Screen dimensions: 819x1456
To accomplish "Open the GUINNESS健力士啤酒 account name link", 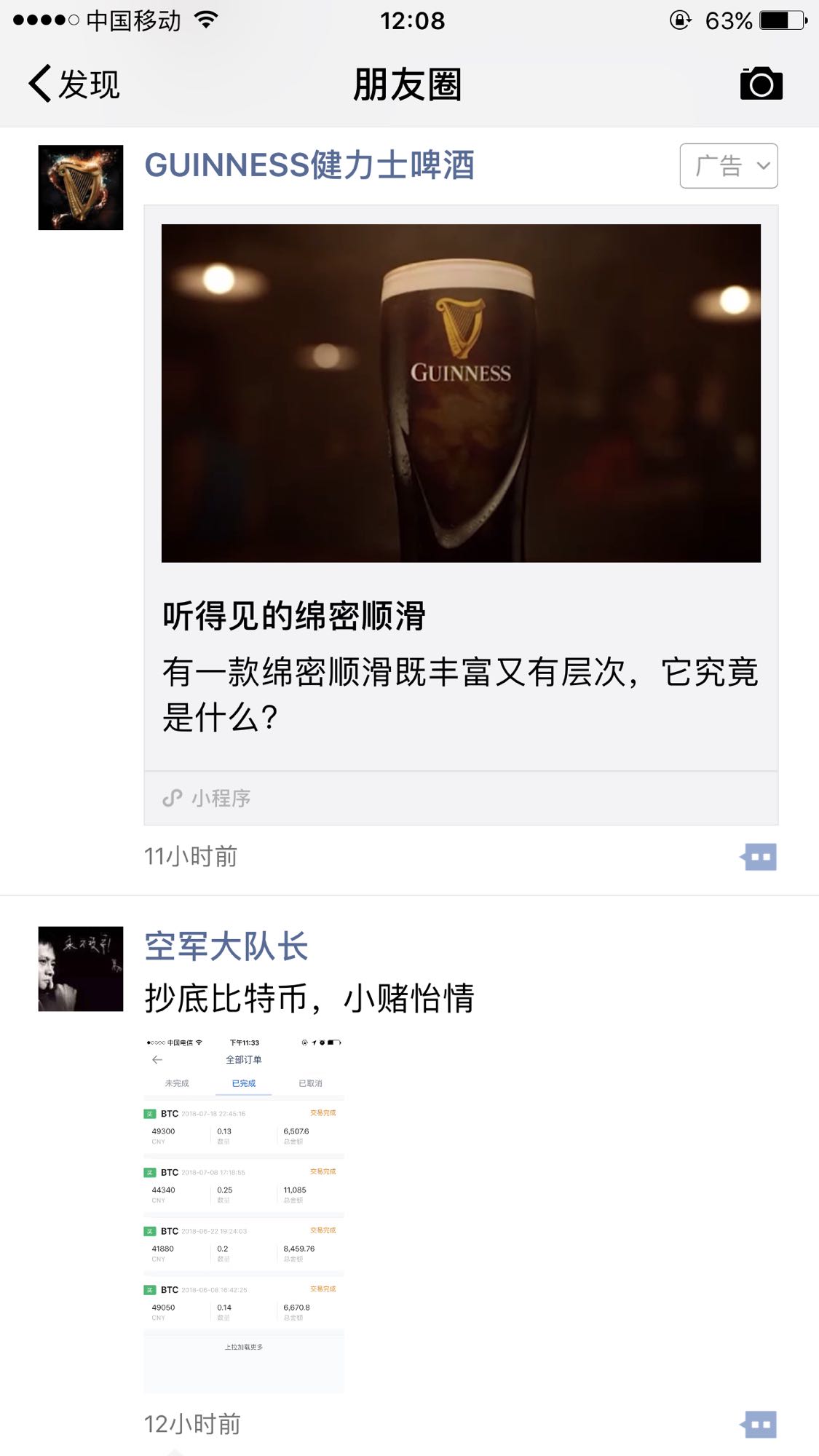I will [309, 165].
